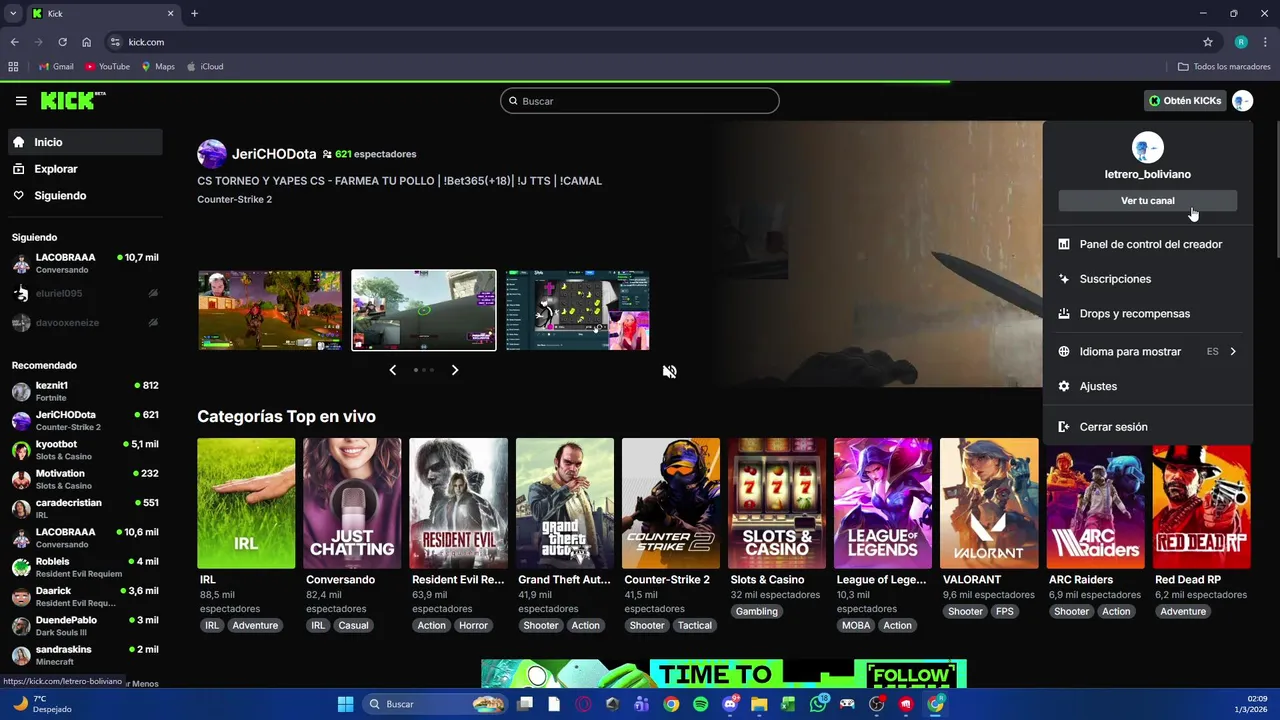
Task: Click the Gambling tag
Action: [756, 611]
